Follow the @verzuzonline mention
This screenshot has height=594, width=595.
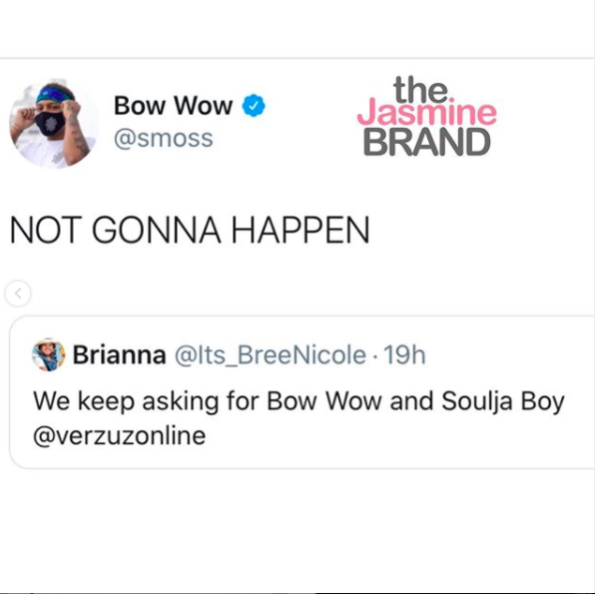point(120,435)
